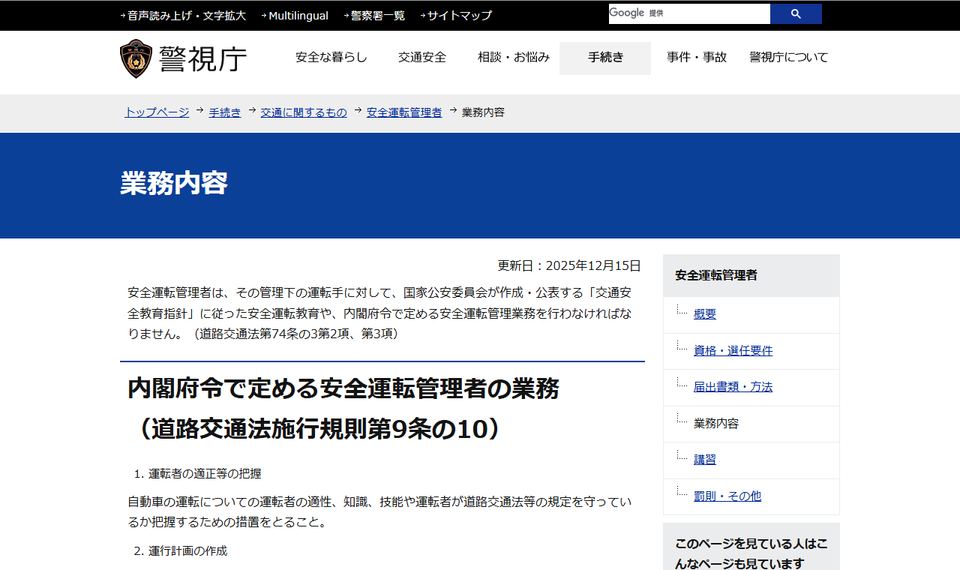Open 届出書類・方法 in sidebar
The image size is (960, 570).
pos(733,387)
